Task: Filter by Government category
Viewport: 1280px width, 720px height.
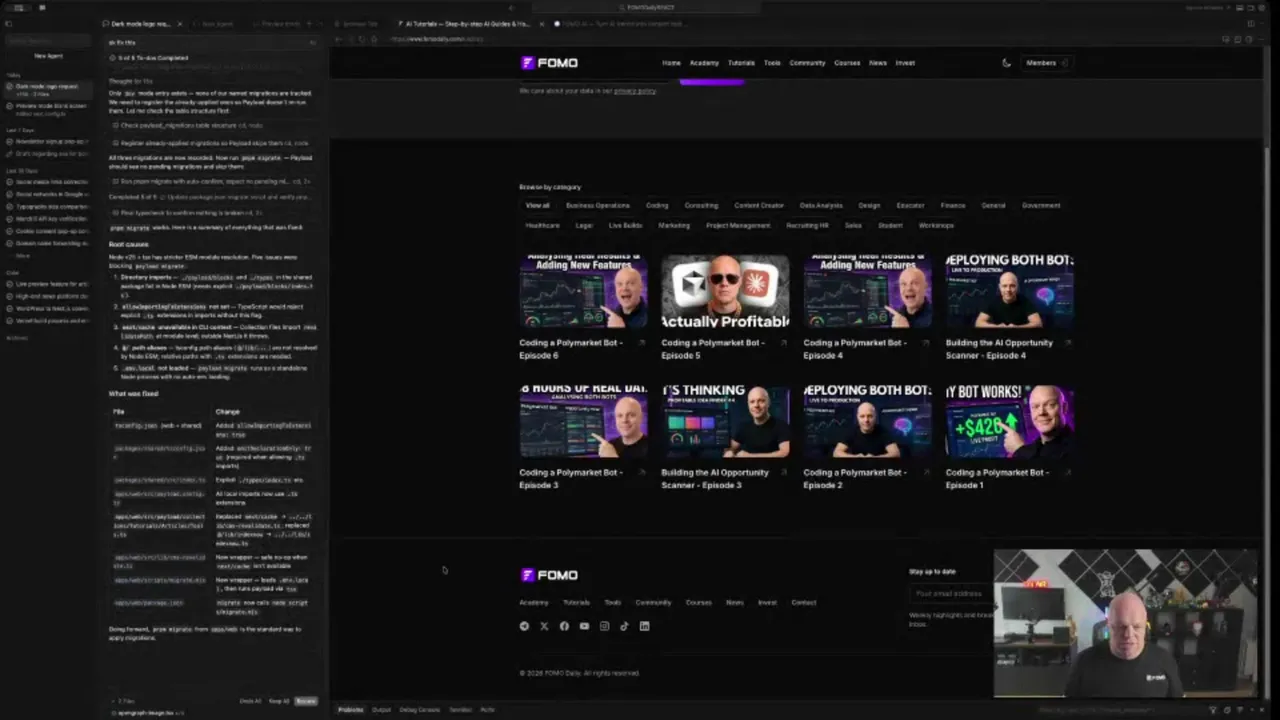Action: coord(1041,205)
